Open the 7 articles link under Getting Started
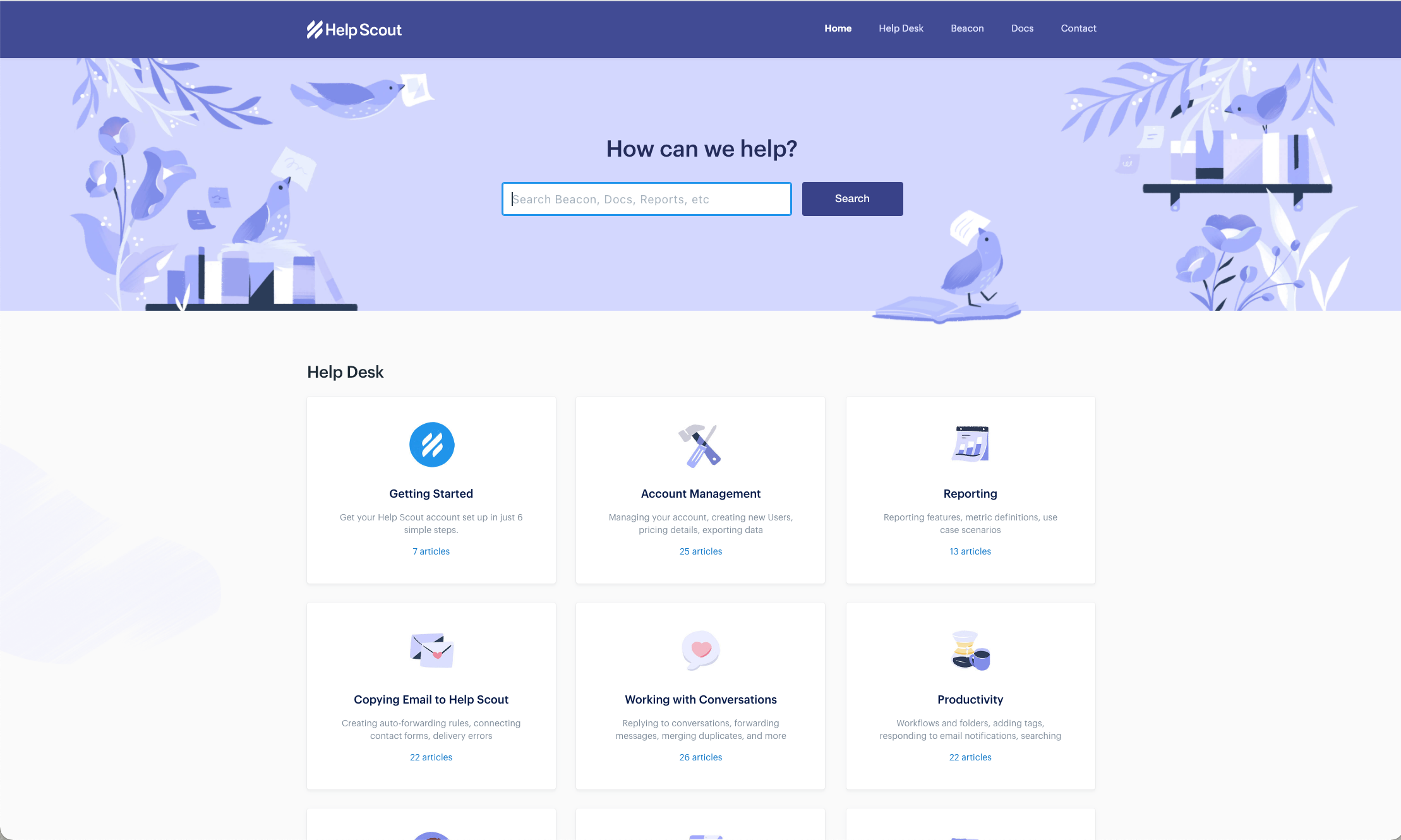1401x840 pixels. coord(430,551)
